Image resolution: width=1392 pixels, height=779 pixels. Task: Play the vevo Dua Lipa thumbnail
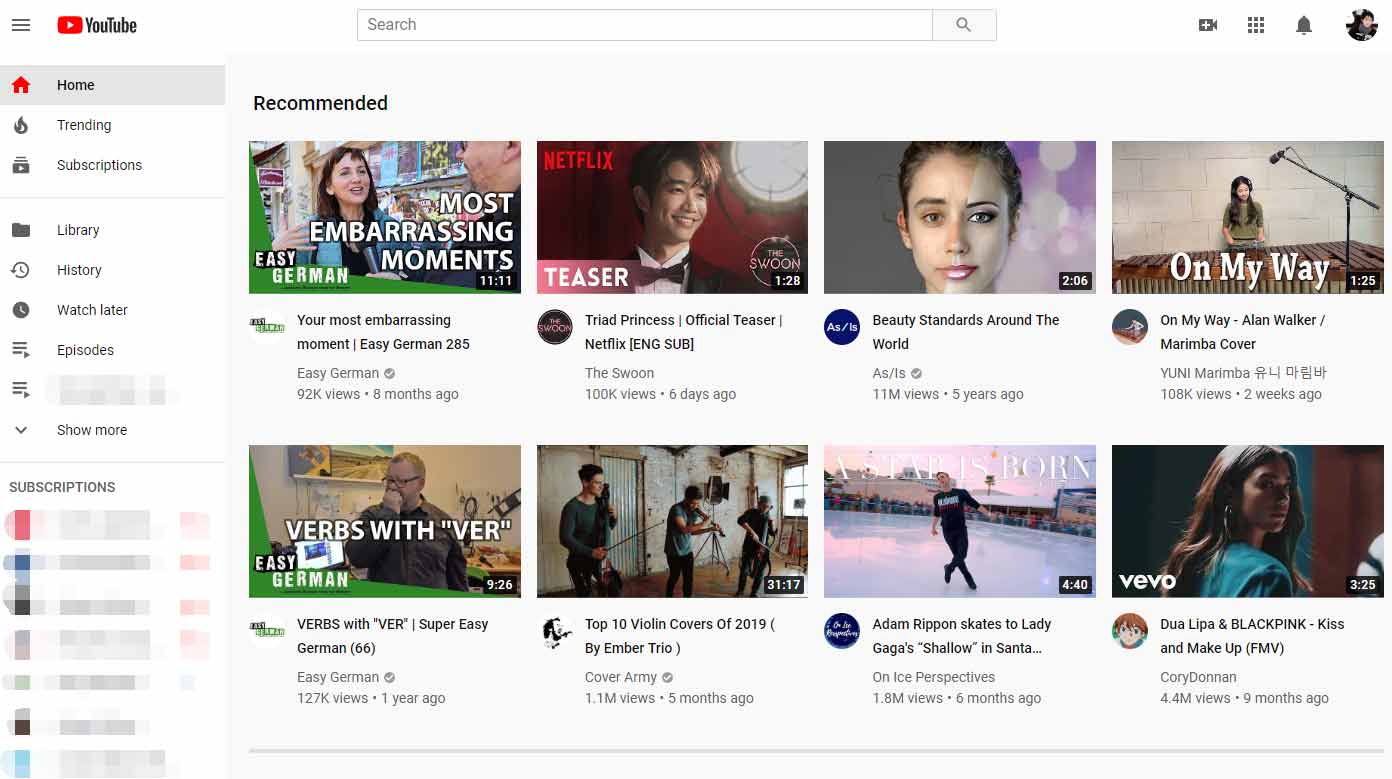click(x=1248, y=521)
